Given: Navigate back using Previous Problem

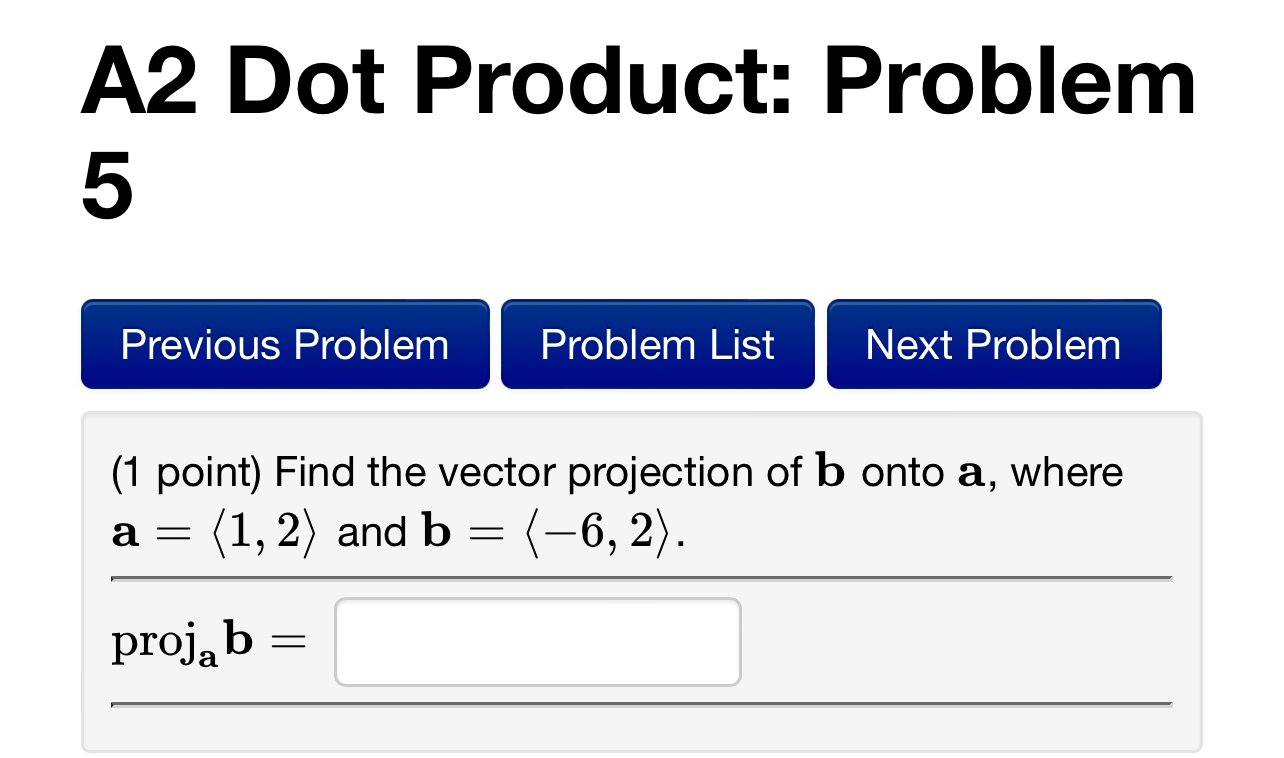Looking at the screenshot, I should 285,344.
